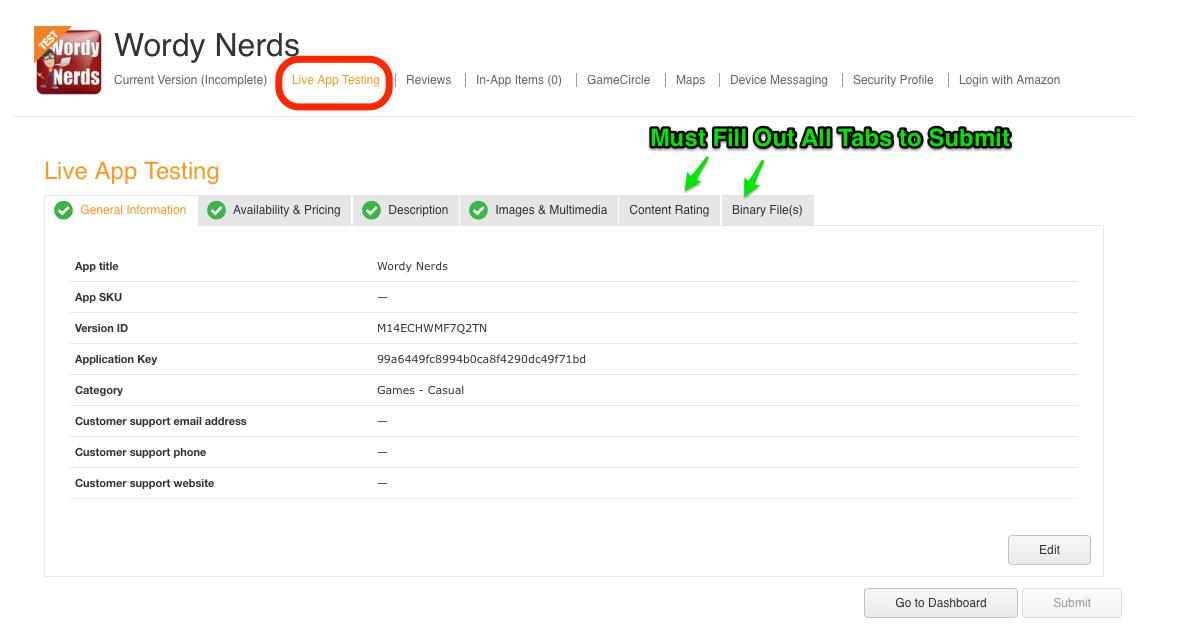Click the Version ID label

point(101,328)
